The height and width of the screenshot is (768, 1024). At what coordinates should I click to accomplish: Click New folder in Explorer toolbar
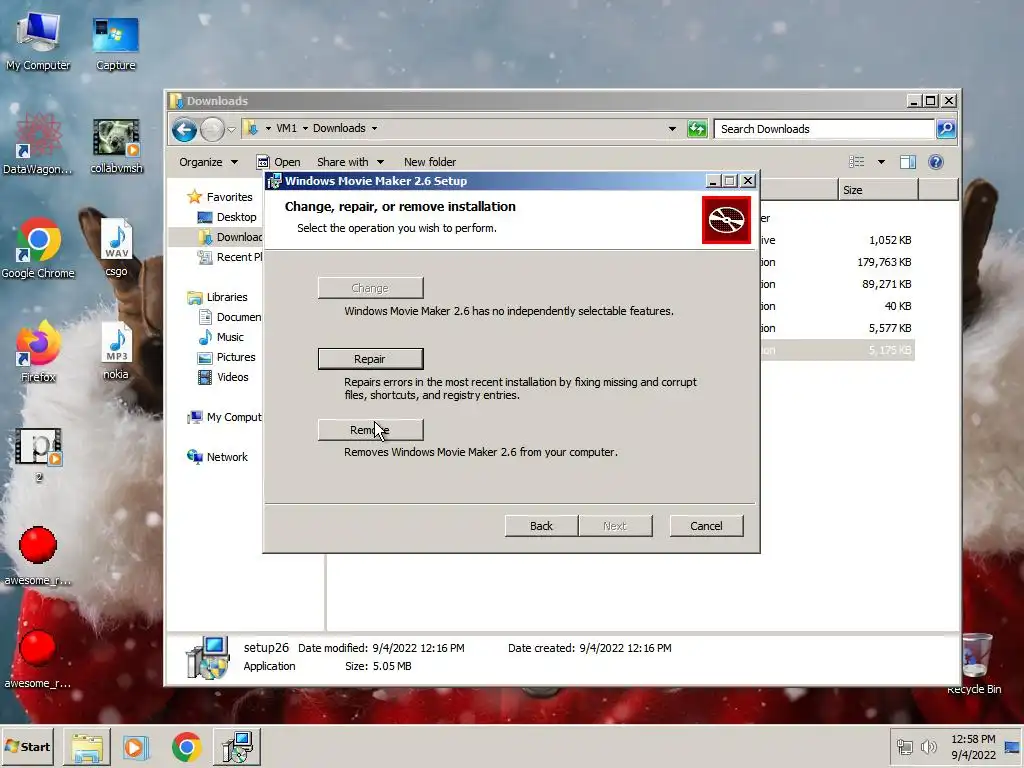[x=430, y=162]
